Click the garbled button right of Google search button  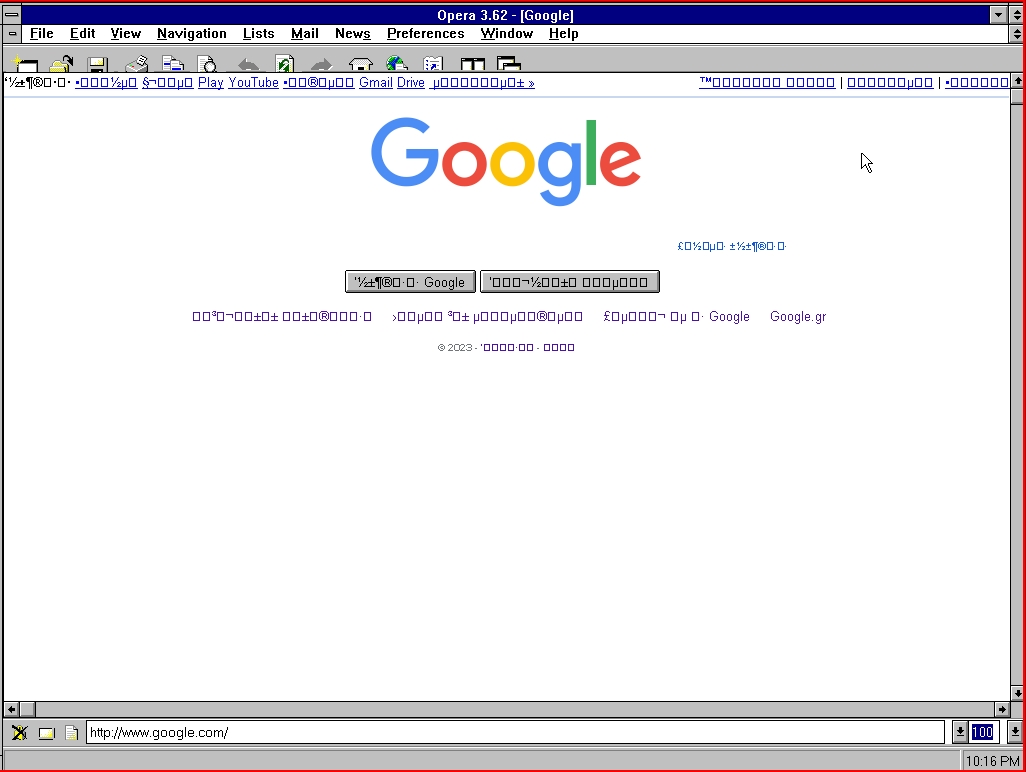point(569,282)
